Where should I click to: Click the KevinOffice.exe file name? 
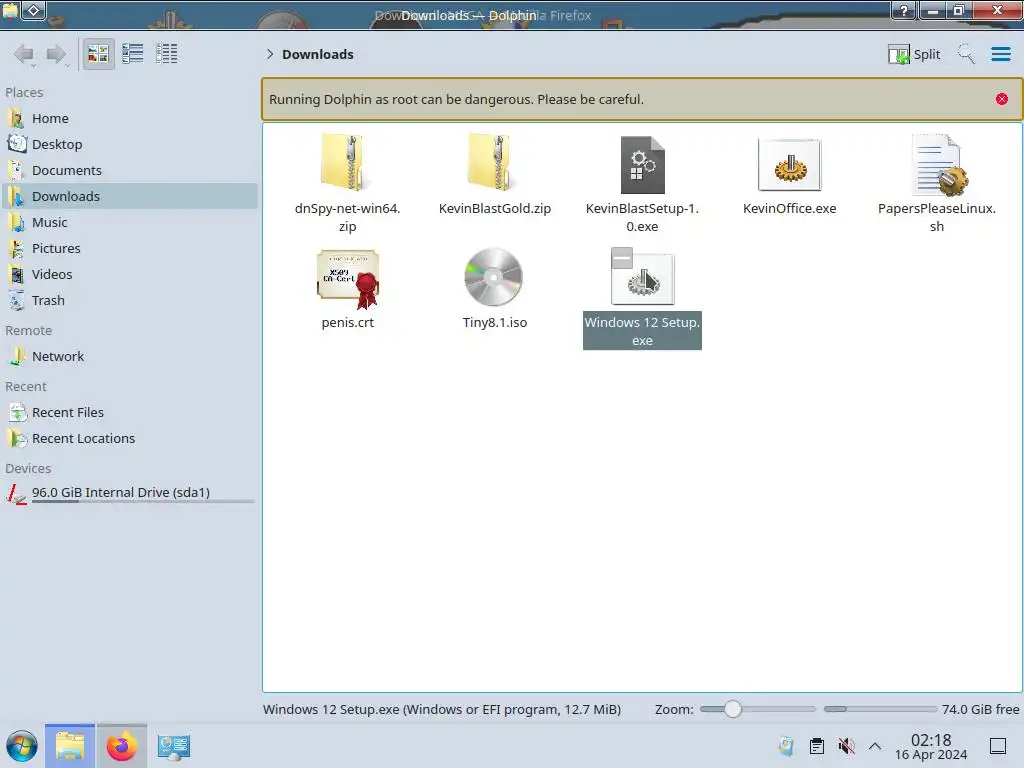pos(790,209)
